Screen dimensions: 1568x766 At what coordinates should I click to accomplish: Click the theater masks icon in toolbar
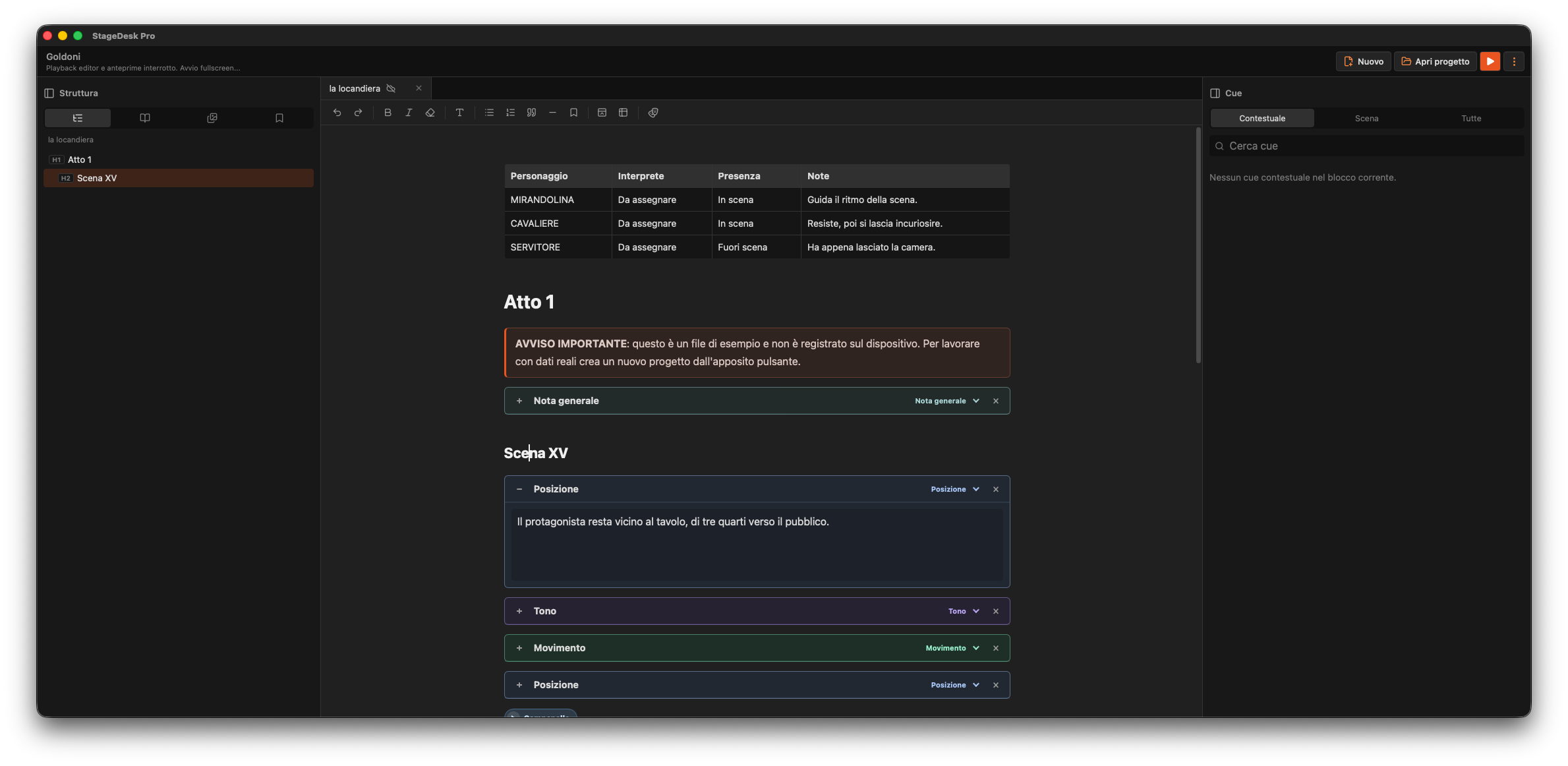click(653, 113)
